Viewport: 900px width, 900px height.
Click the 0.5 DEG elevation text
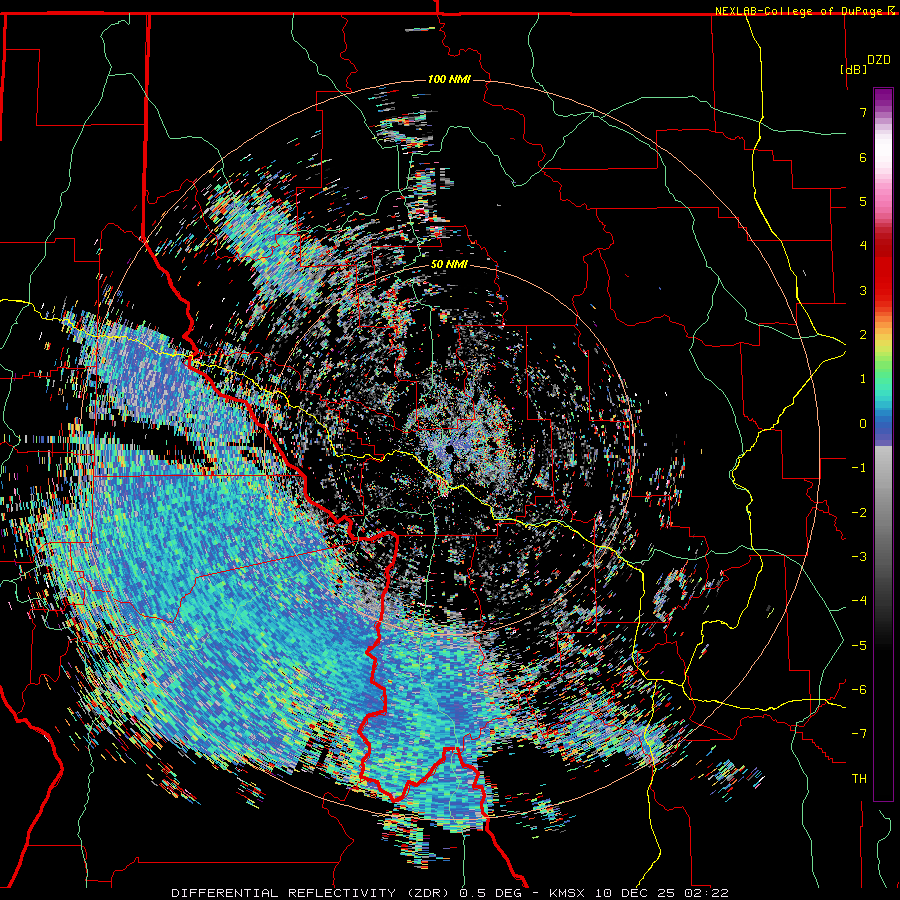pos(491,893)
